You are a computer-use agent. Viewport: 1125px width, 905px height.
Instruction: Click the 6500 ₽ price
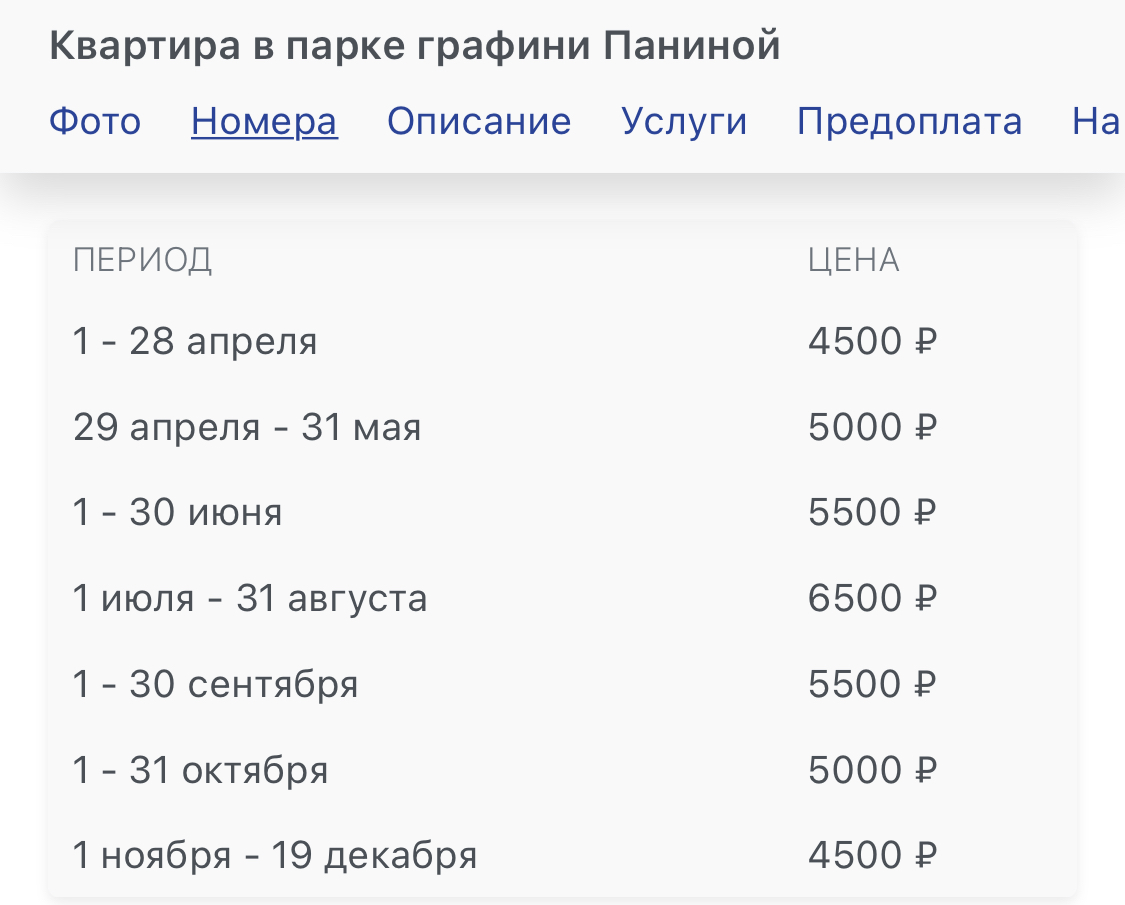[x=872, y=599]
